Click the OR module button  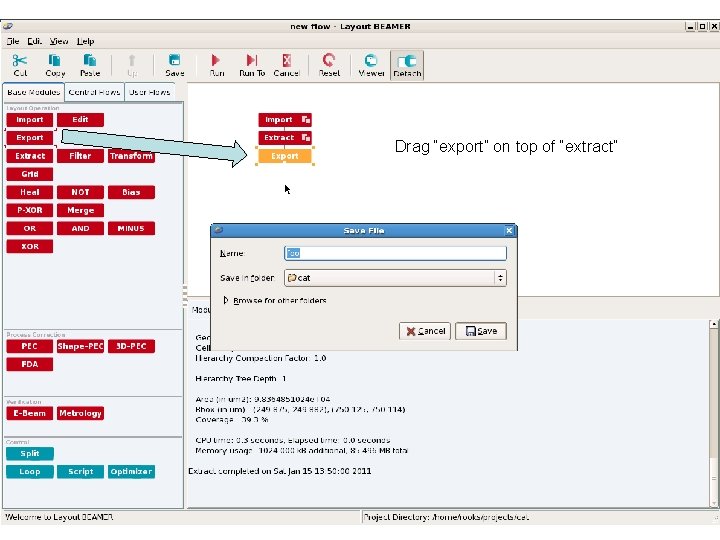(30, 228)
